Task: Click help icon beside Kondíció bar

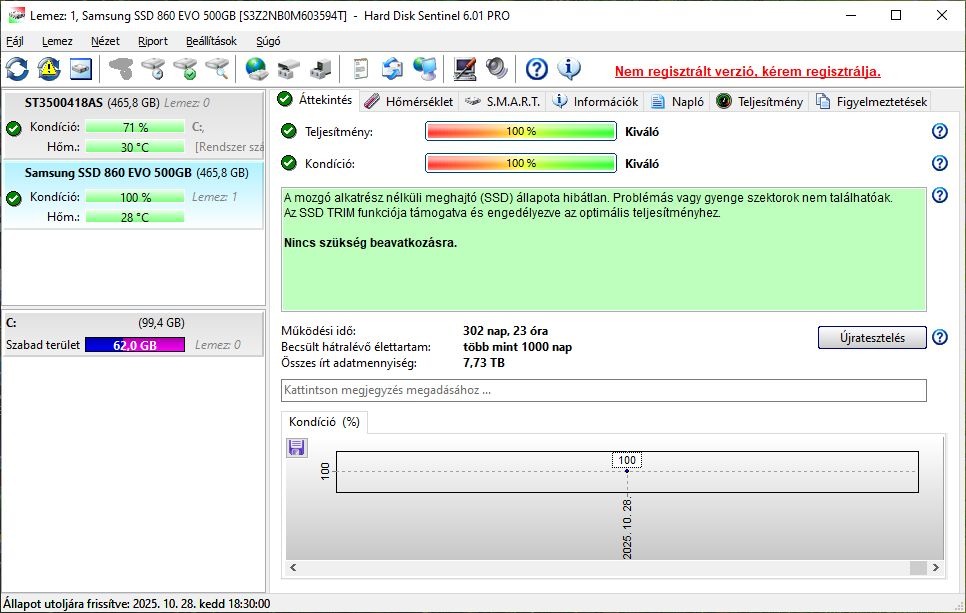Action: 940,163
